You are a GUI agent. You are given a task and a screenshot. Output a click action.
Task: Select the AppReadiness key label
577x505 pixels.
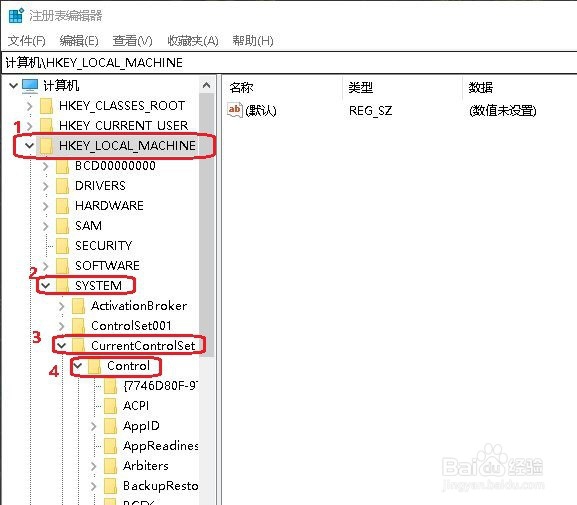pos(161,446)
